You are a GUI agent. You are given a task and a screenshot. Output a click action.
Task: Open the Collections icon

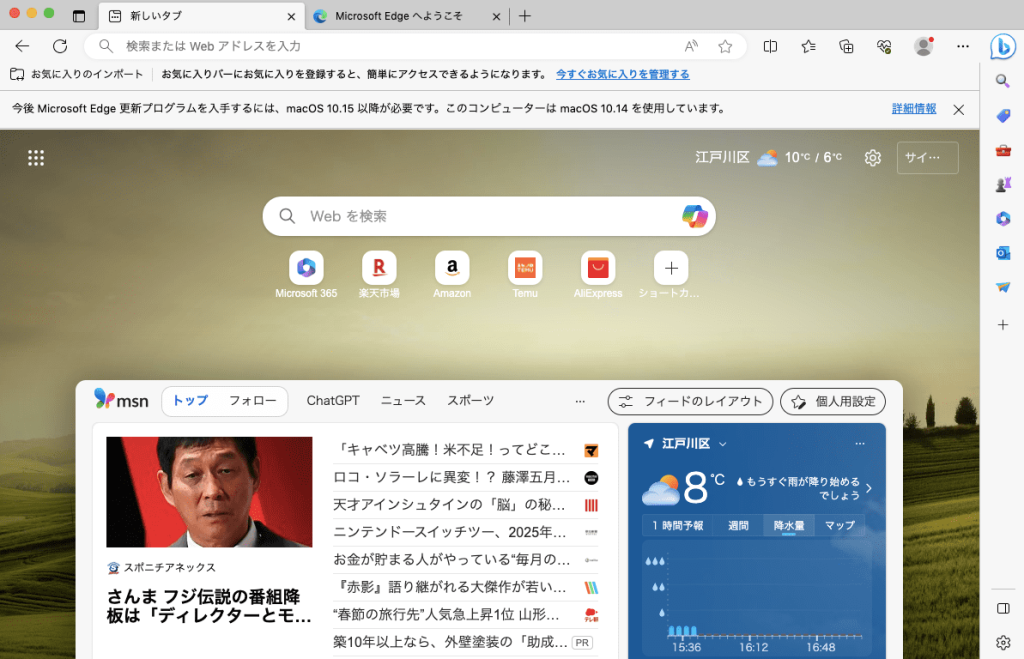point(846,46)
